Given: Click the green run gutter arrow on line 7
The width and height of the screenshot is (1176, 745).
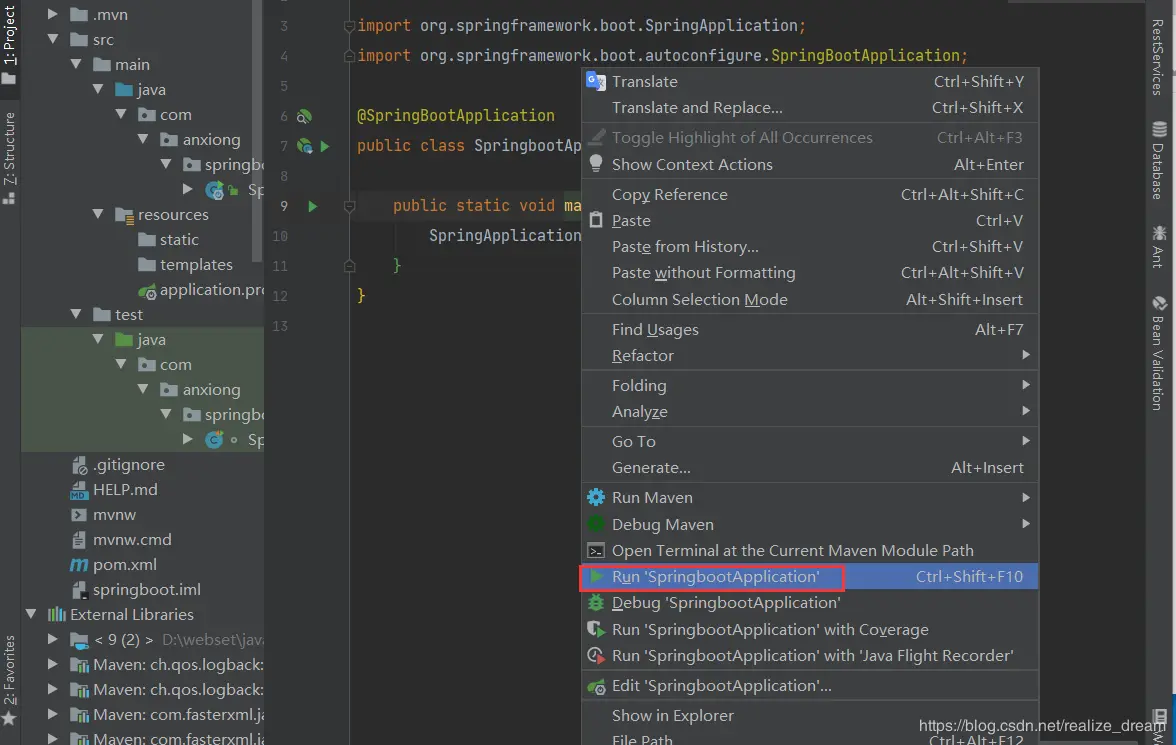Looking at the screenshot, I should tap(325, 146).
